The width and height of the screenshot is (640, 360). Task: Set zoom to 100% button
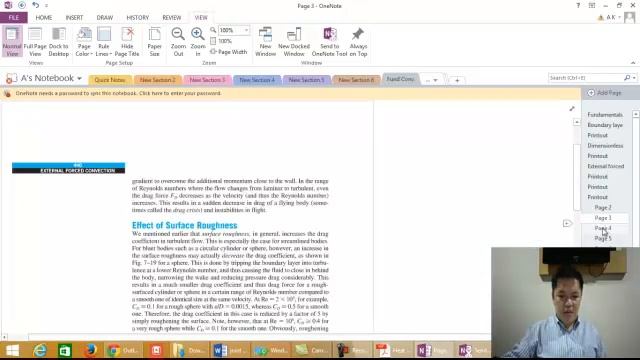pos(221,41)
